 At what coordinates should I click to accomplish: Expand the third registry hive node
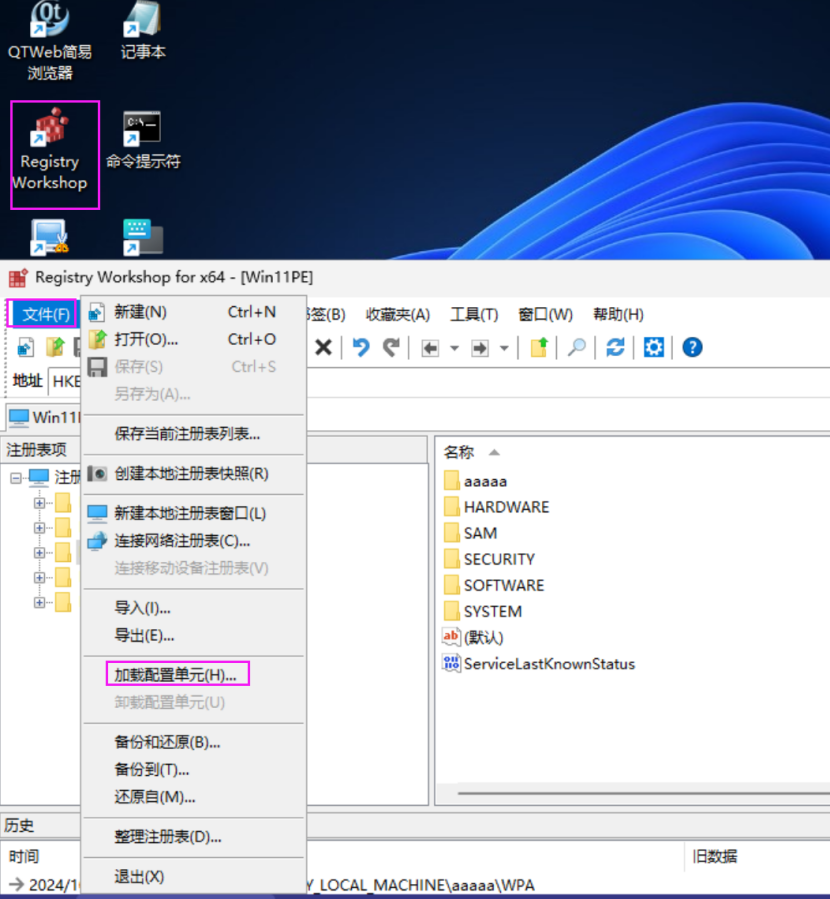[x=40, y=552]
